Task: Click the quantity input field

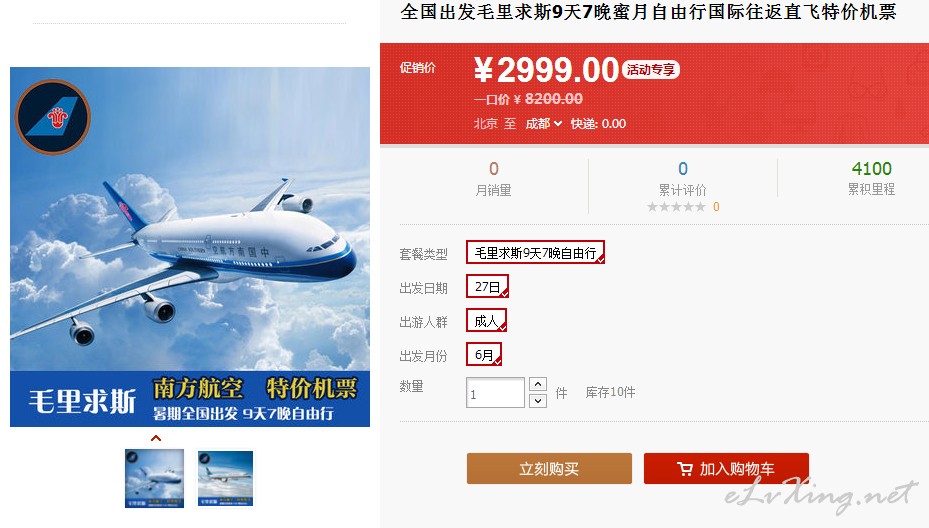Action: [x=495, y=393]
